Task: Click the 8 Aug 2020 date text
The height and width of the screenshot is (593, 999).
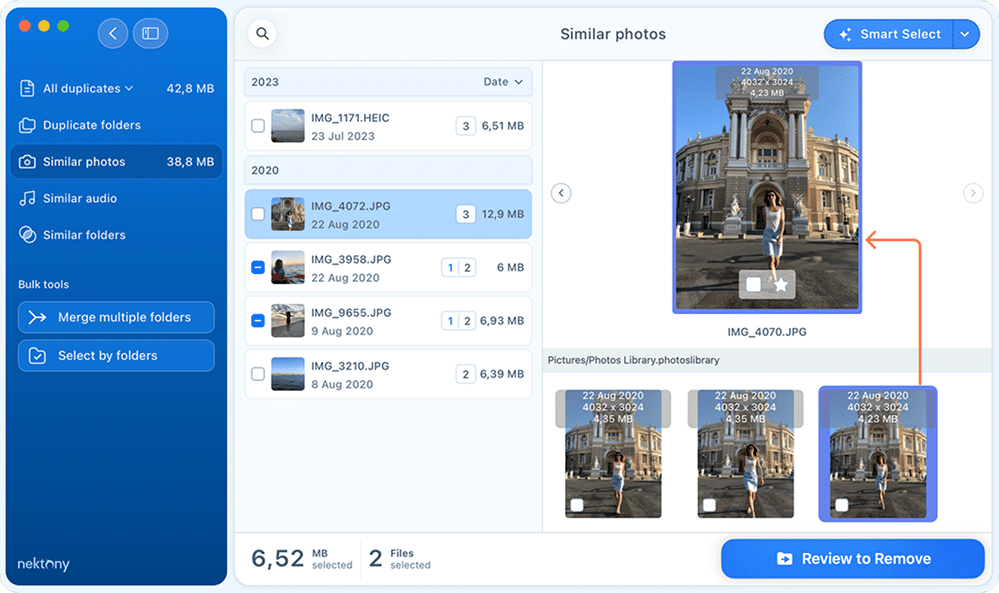Action: click(342, 384)
